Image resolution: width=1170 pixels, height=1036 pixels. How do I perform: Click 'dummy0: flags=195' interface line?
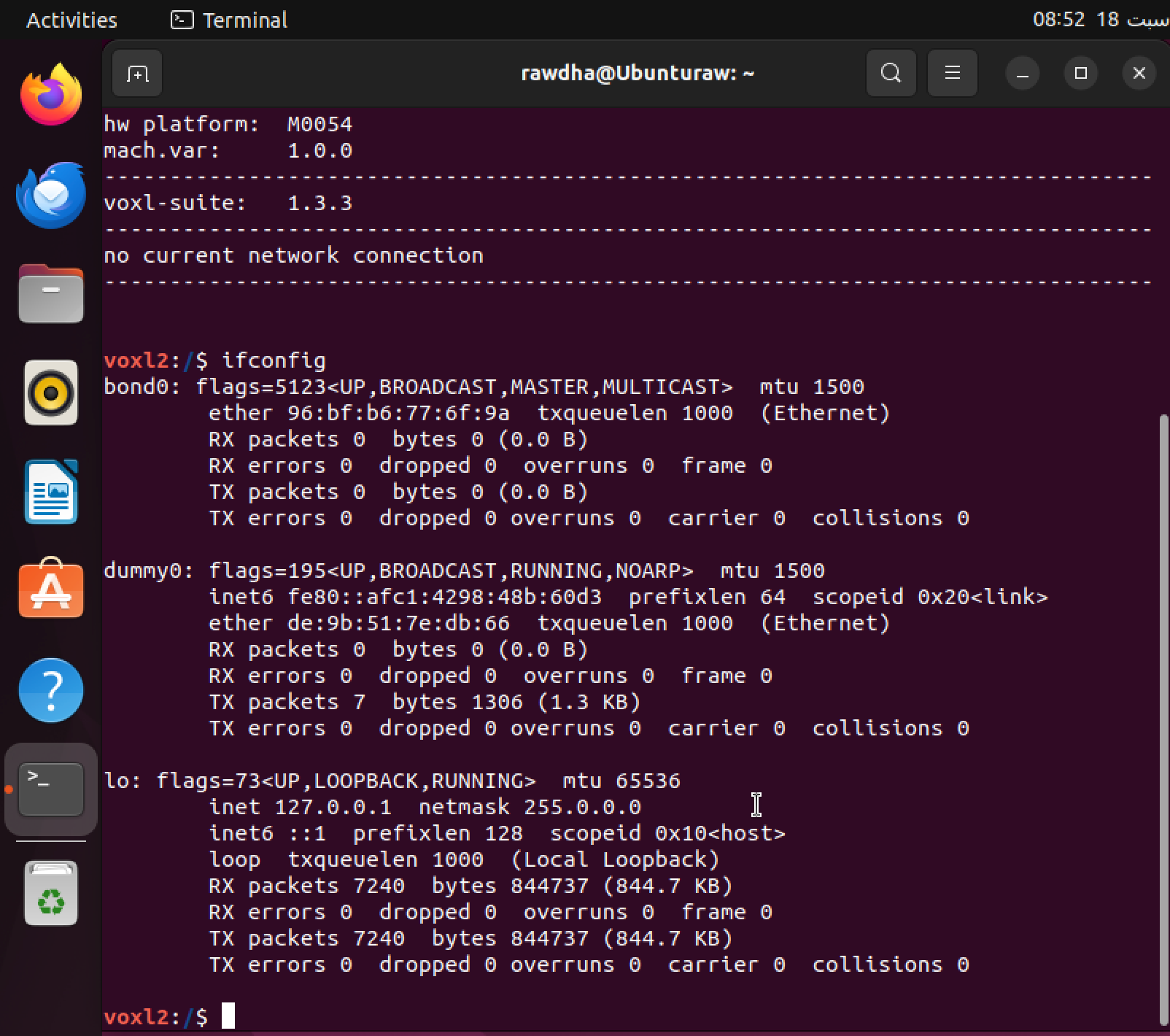tap(464, 571)
